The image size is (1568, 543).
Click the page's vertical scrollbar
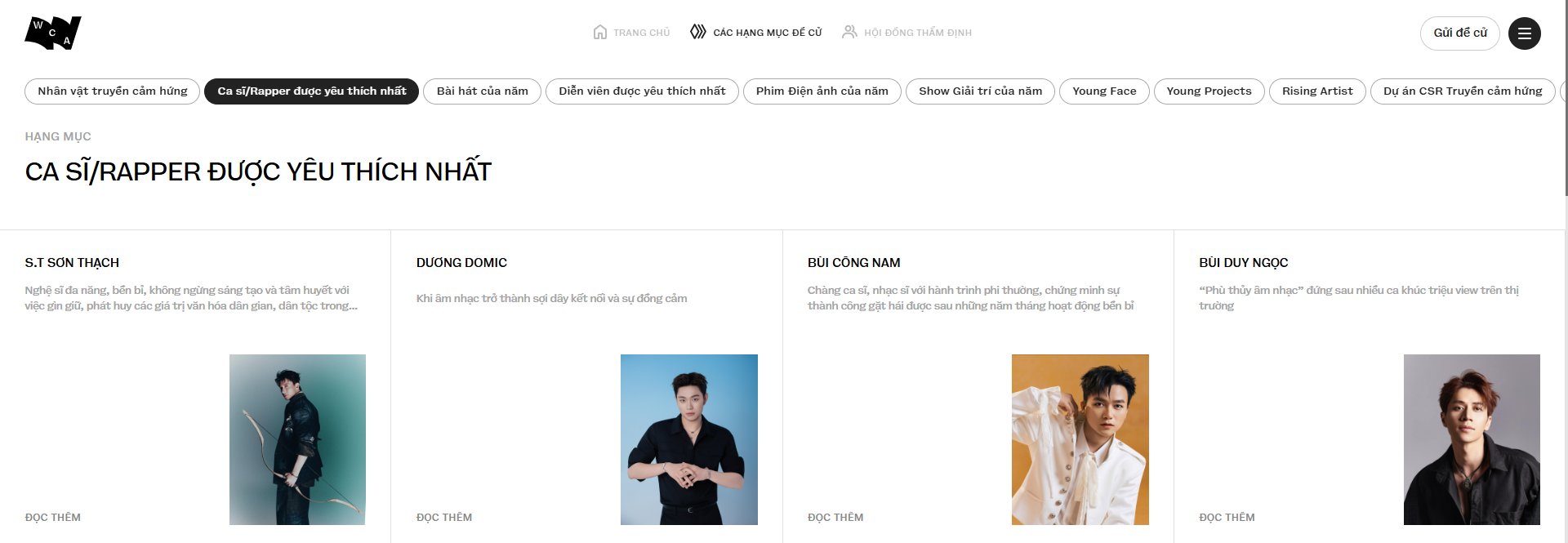(1565, 98)
